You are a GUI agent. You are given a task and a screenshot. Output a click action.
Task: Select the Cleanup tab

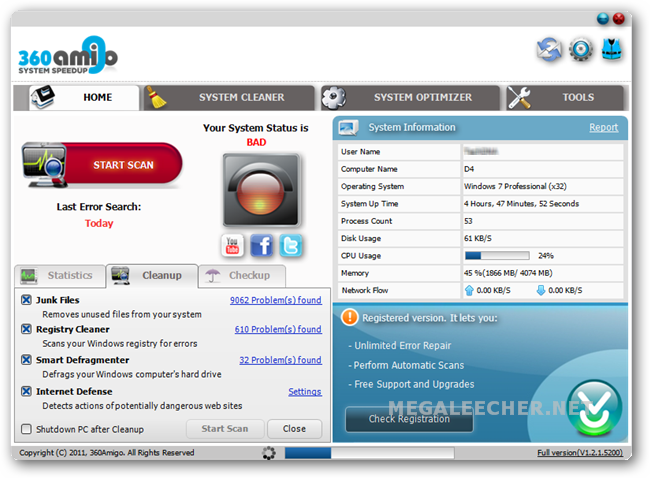point(152,276)
